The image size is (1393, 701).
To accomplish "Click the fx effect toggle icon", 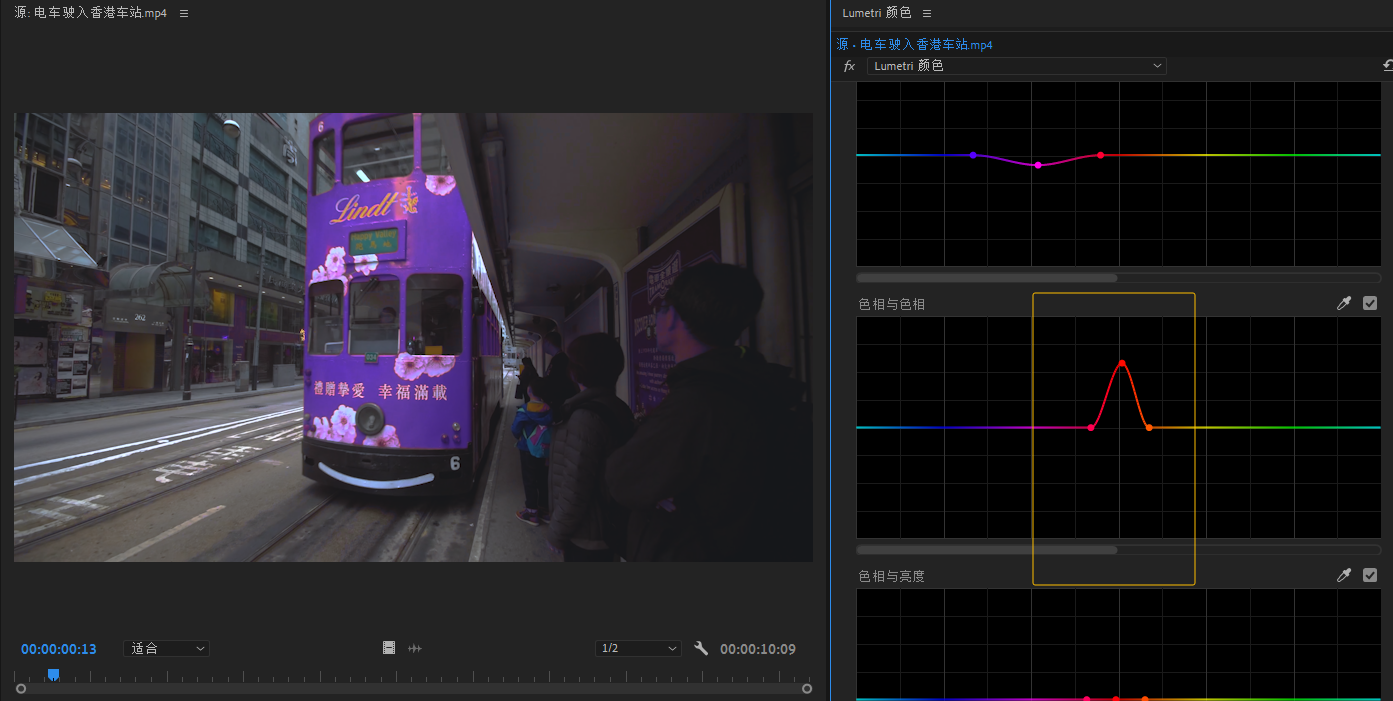I will coord(850,66).
